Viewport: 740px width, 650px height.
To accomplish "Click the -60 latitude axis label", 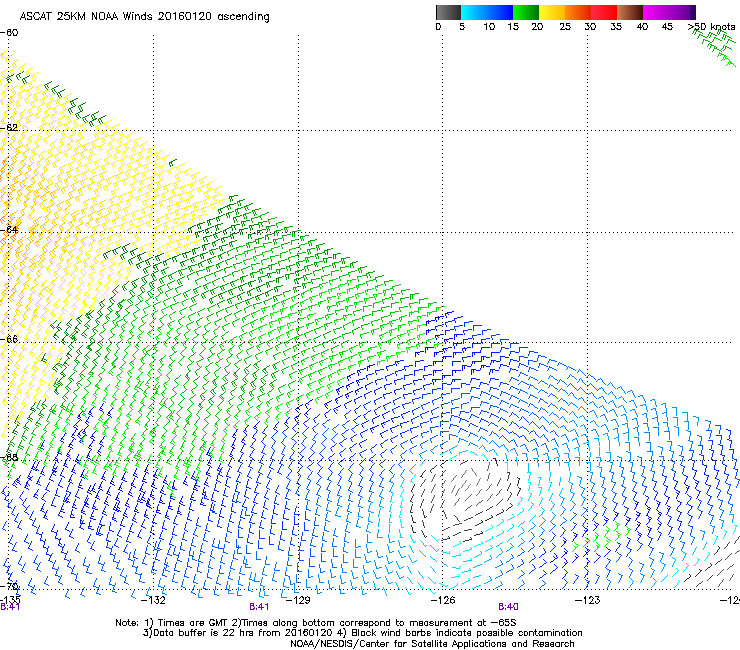I will pyautogui.click(x=9, y=33).
